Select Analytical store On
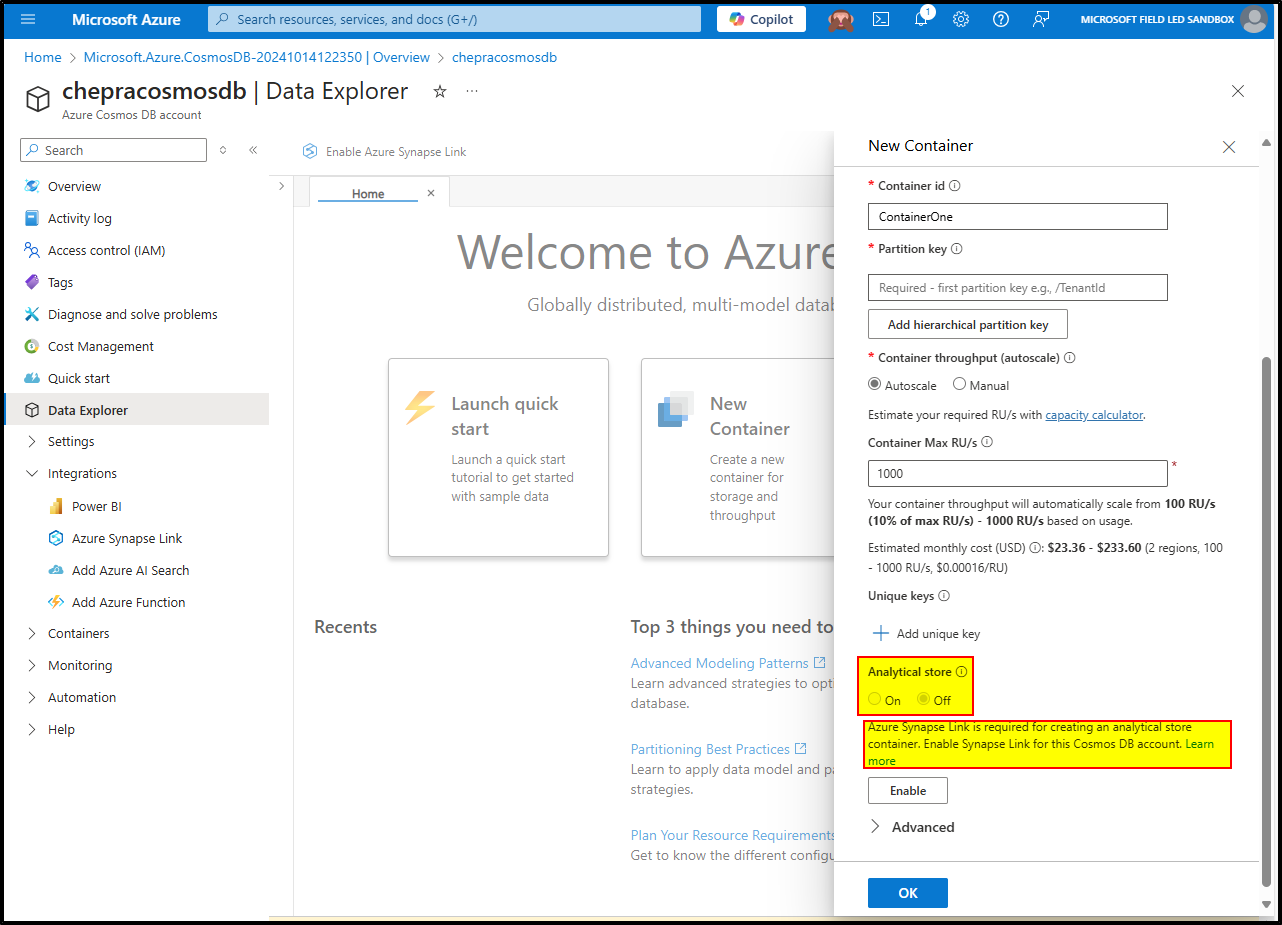The height and width of the screenshot is (925, 1282). [x=875, y=700]
